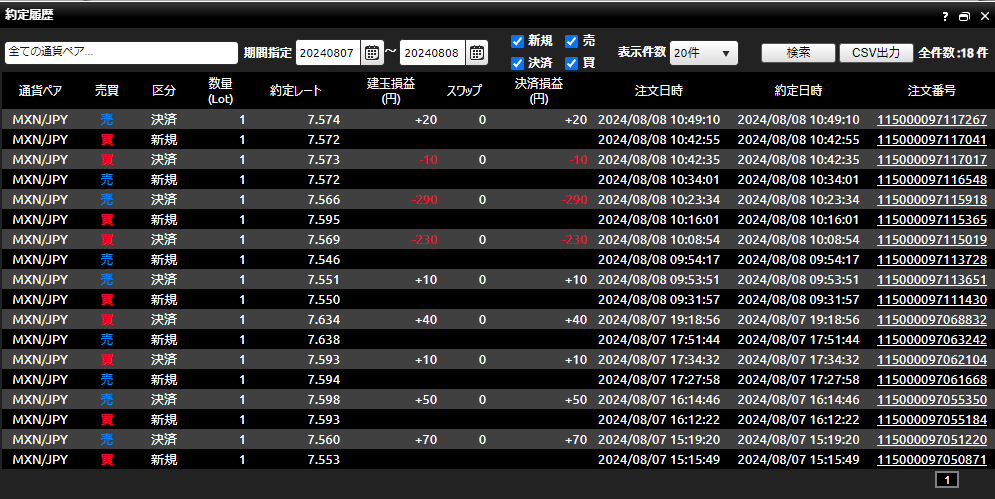
Task: Uncheck the 決済 checkbox
Action: [x=517, y=63]
